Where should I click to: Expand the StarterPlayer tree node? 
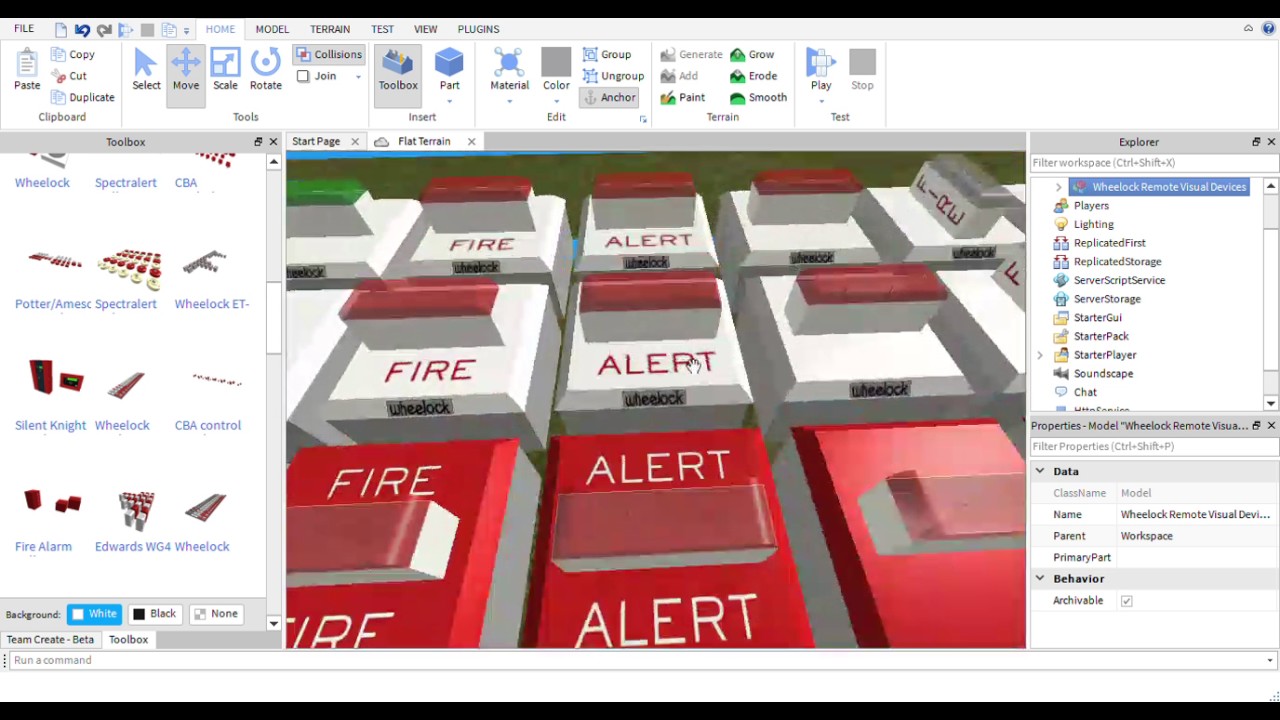(1040, 355)
